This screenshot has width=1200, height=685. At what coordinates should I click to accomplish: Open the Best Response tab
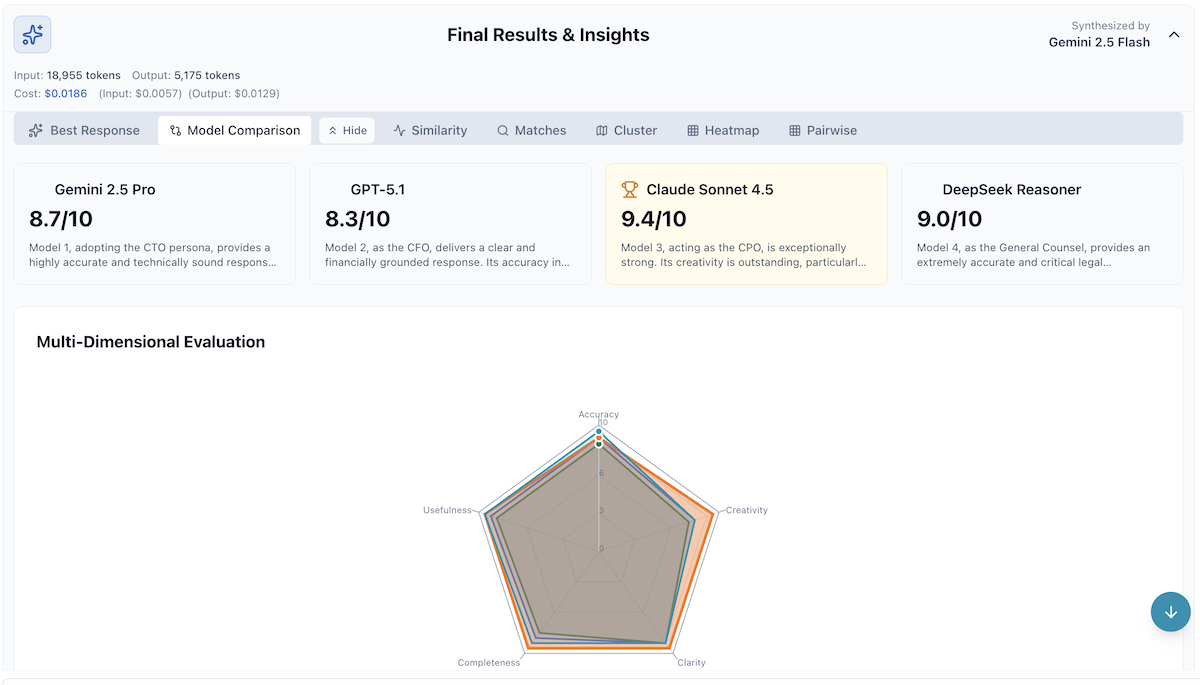pyautogui.click(x=84, y=130)
